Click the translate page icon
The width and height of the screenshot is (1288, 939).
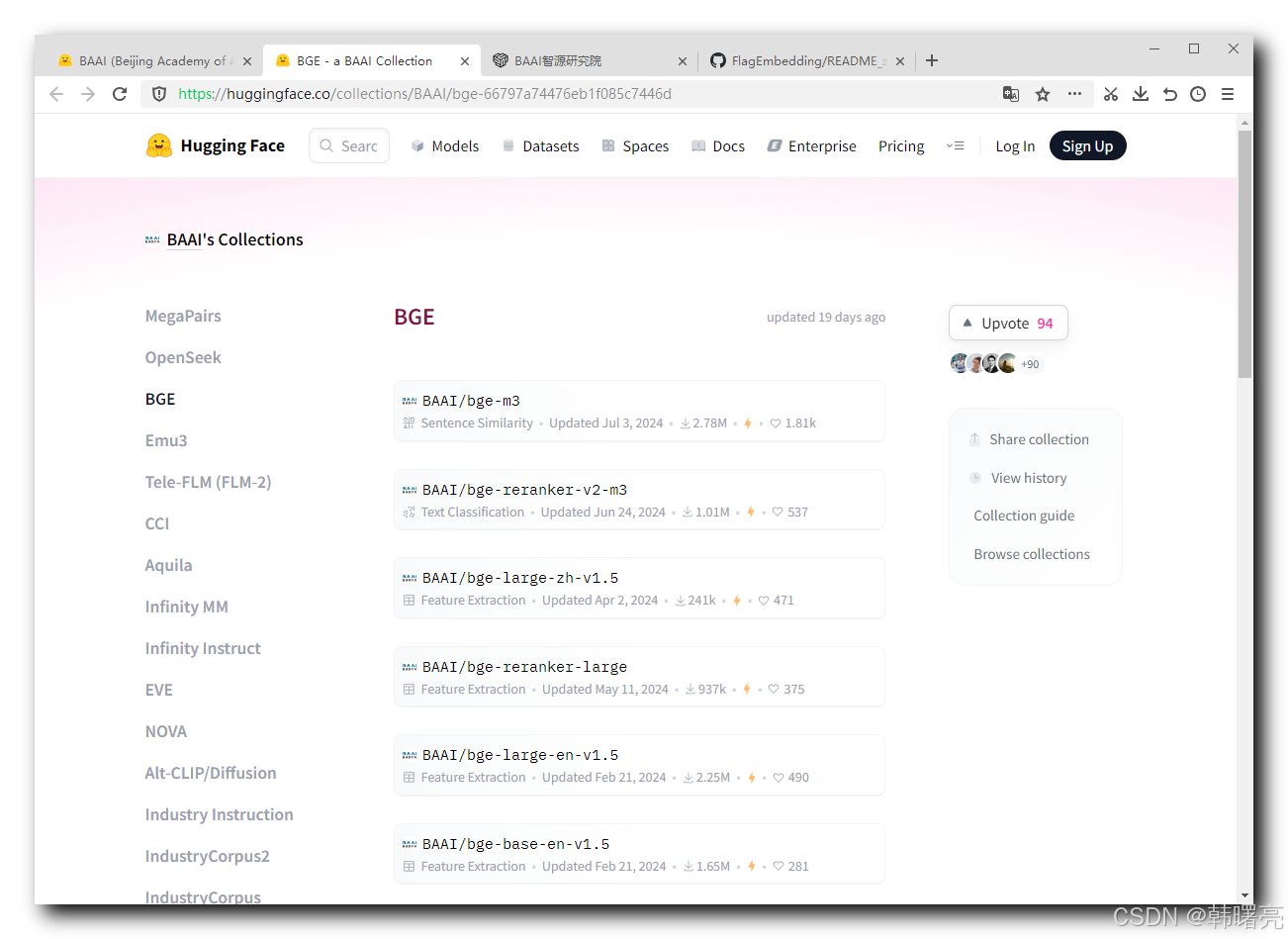[x=1011, y=94]
